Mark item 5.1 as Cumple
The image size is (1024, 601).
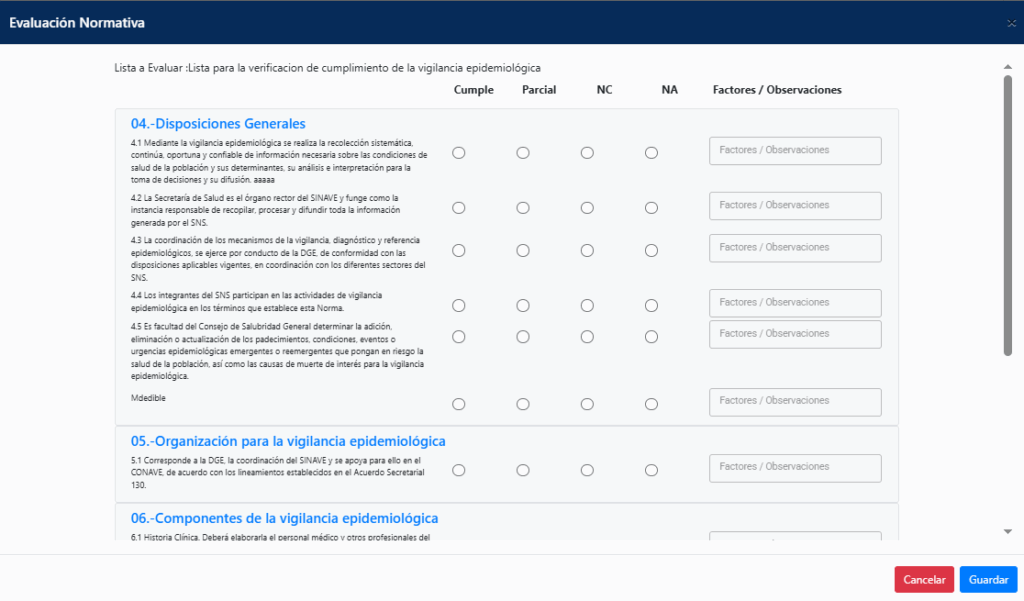[x=459, y=470]
